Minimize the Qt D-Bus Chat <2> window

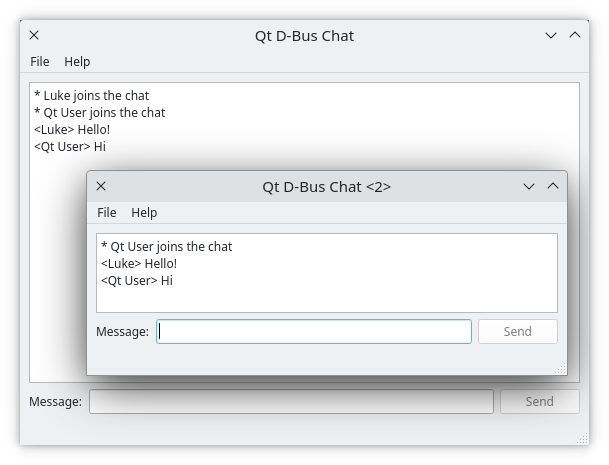[x=529, y=186]
